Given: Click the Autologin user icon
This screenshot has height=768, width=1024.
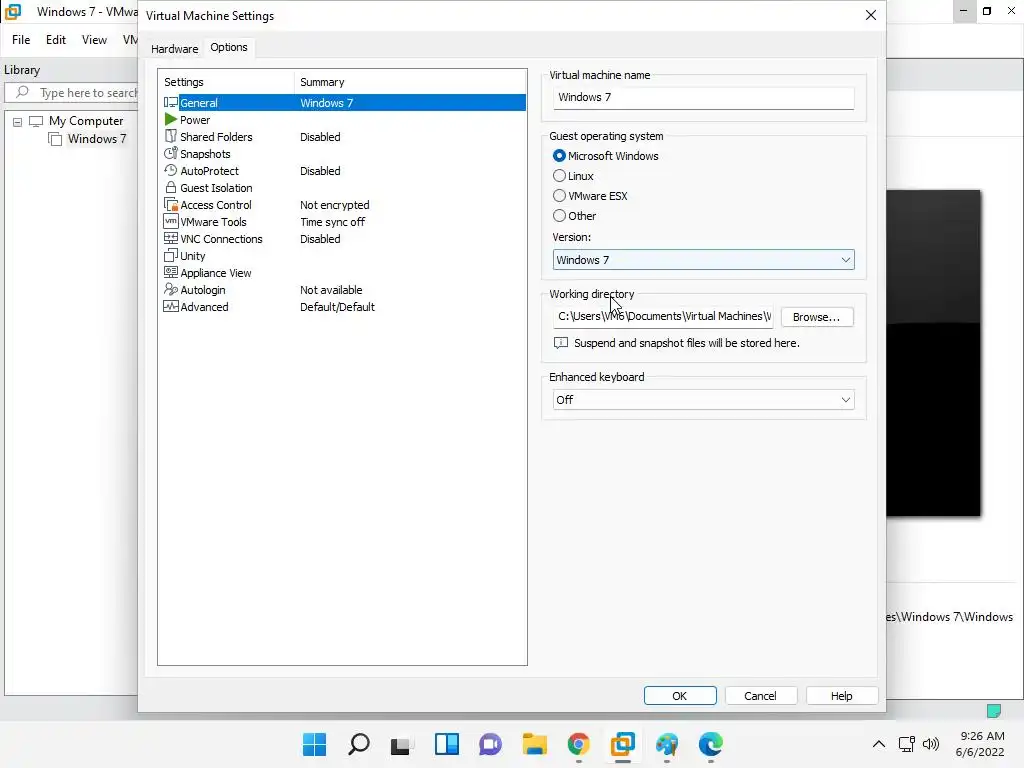Looking at the screenshot, I should coord(170,289).
